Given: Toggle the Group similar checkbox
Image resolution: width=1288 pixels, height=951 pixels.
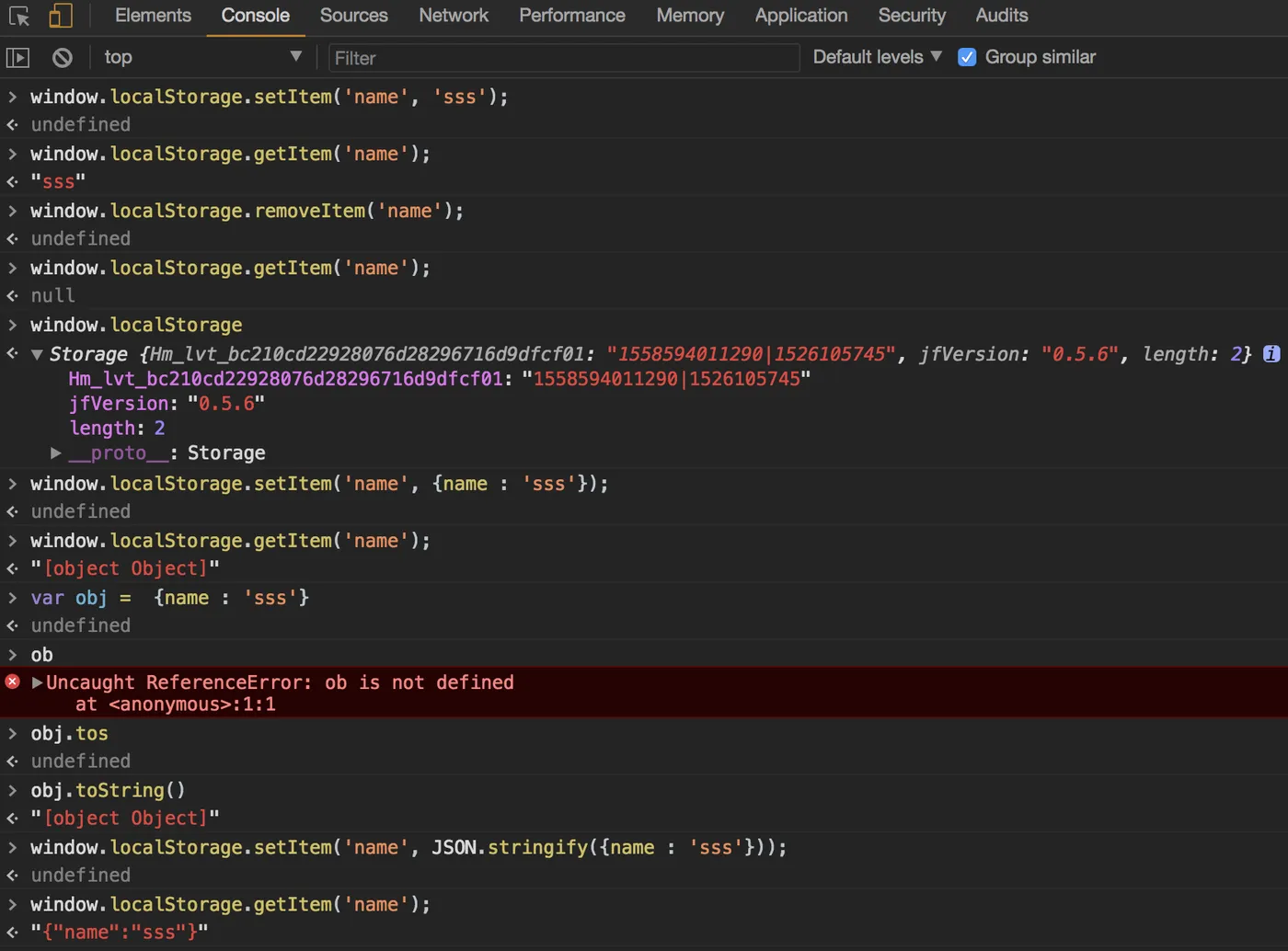Looking at the screenshot, I should [x=967, y=57].
